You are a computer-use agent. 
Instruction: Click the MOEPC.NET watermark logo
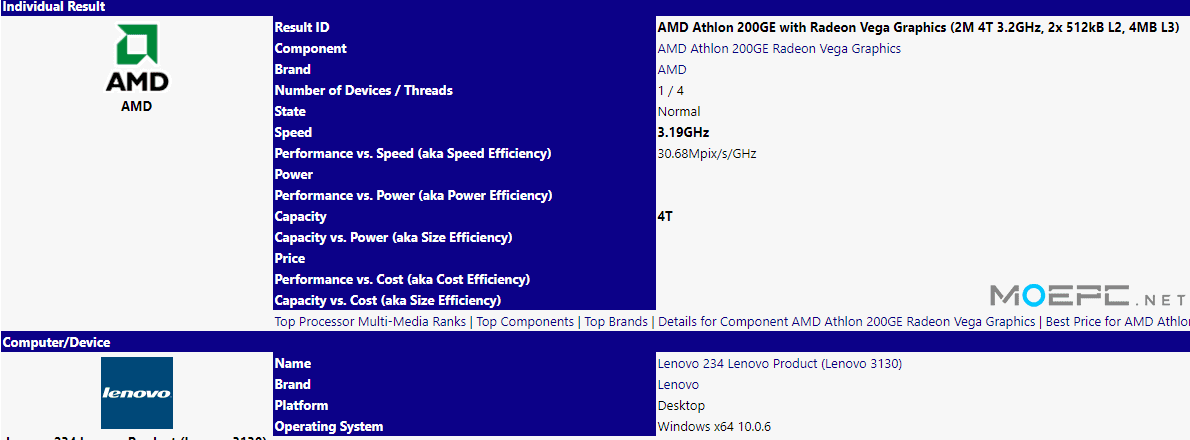pyautogui.click(x=1088, y=294)
